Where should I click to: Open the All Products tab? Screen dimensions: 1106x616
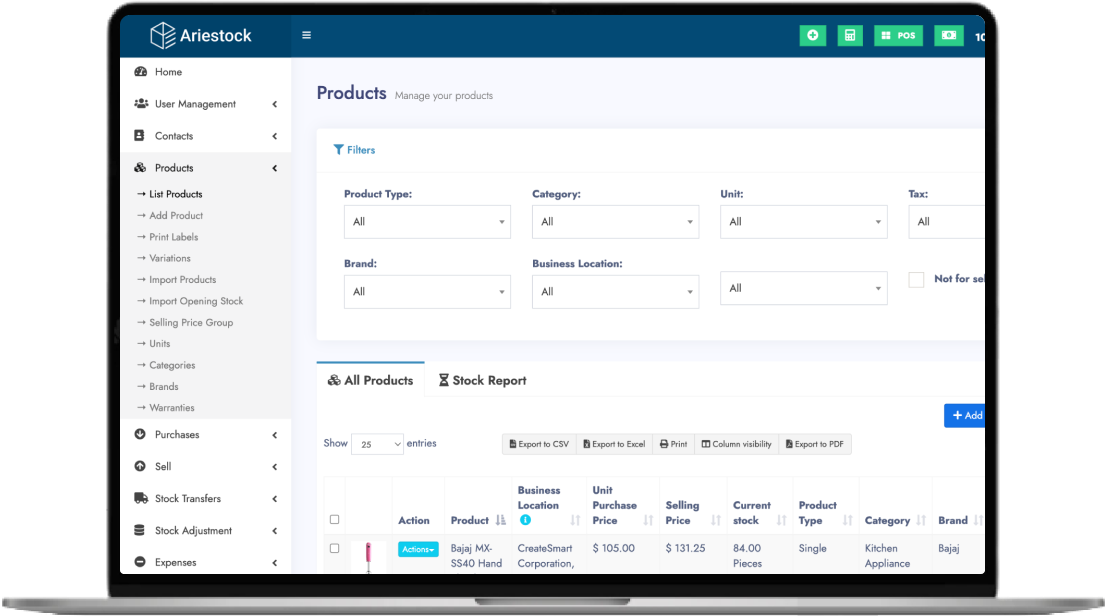(x=373, y=380)
